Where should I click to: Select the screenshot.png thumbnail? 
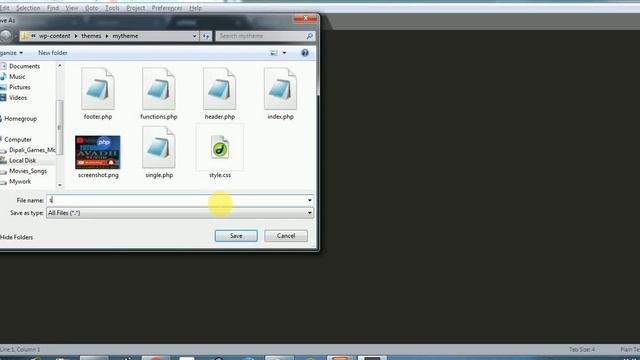click(x=98, y=152)
